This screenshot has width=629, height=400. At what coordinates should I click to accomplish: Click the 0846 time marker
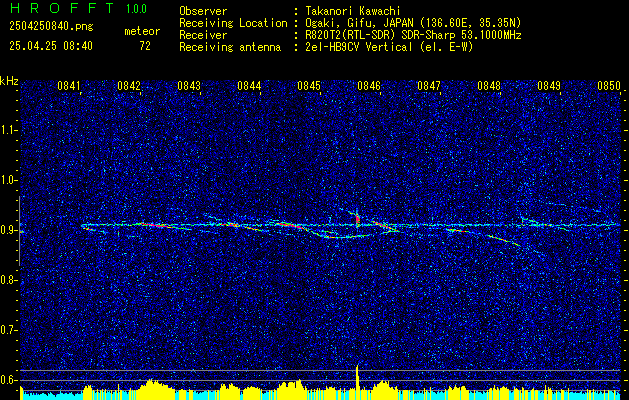point(369,86)
